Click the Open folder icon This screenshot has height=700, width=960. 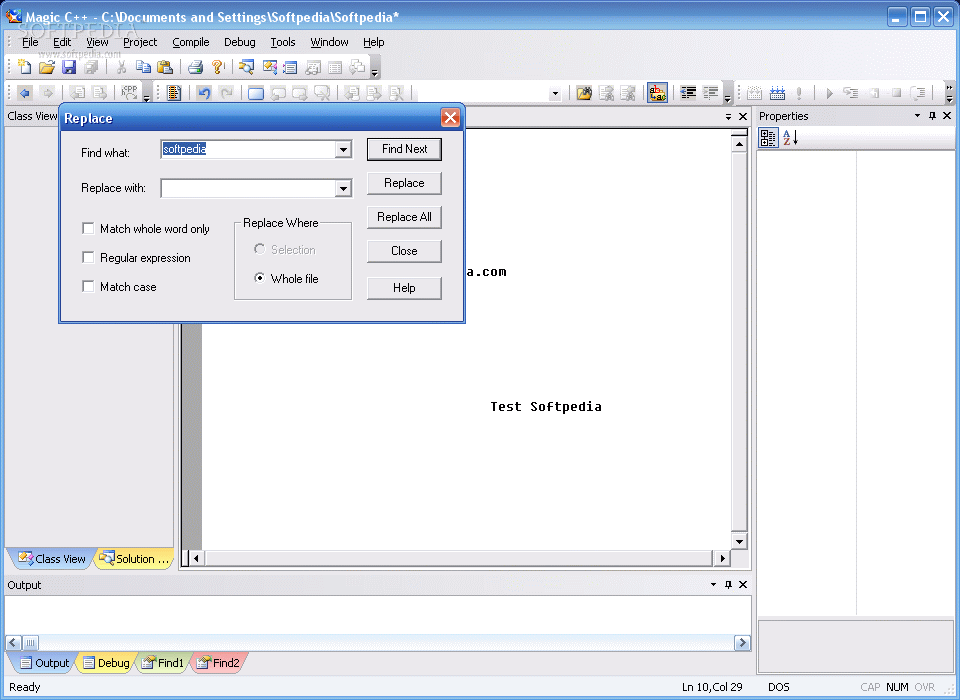point(47,67)
